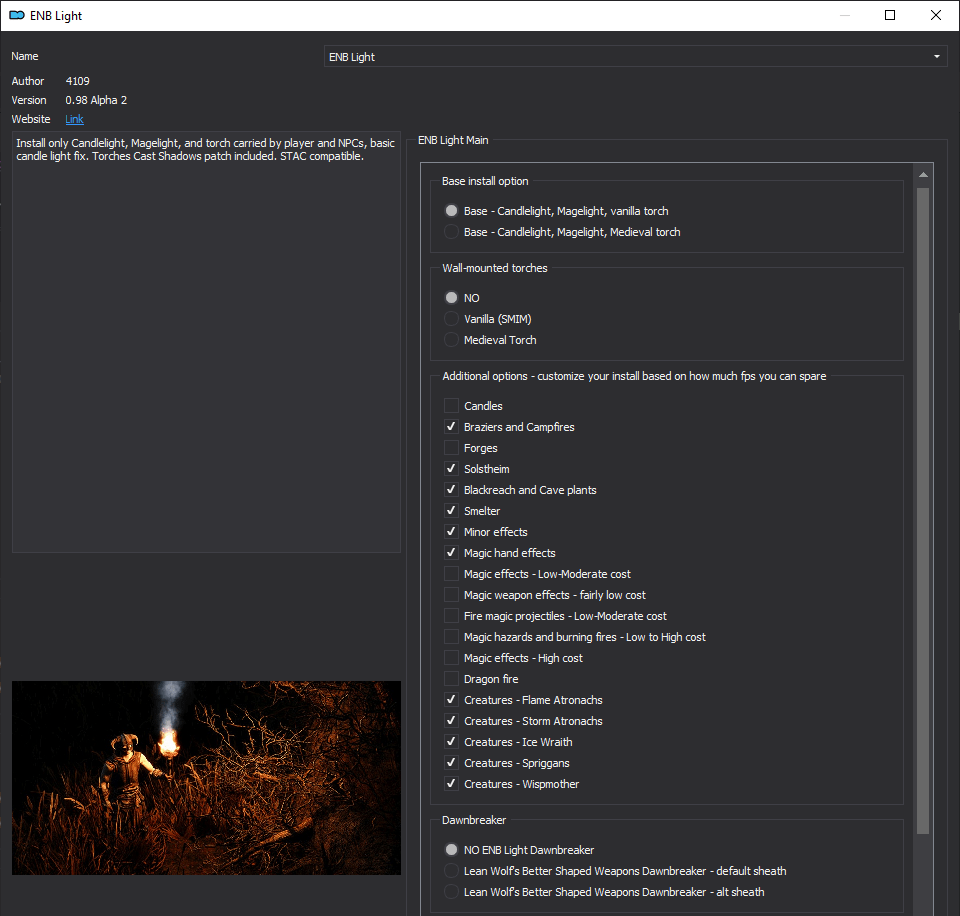This screenshot has width=960, height=916.
Task: Uncheck Creatures - Storm Atronachs
Action: [x=451, y=720]
